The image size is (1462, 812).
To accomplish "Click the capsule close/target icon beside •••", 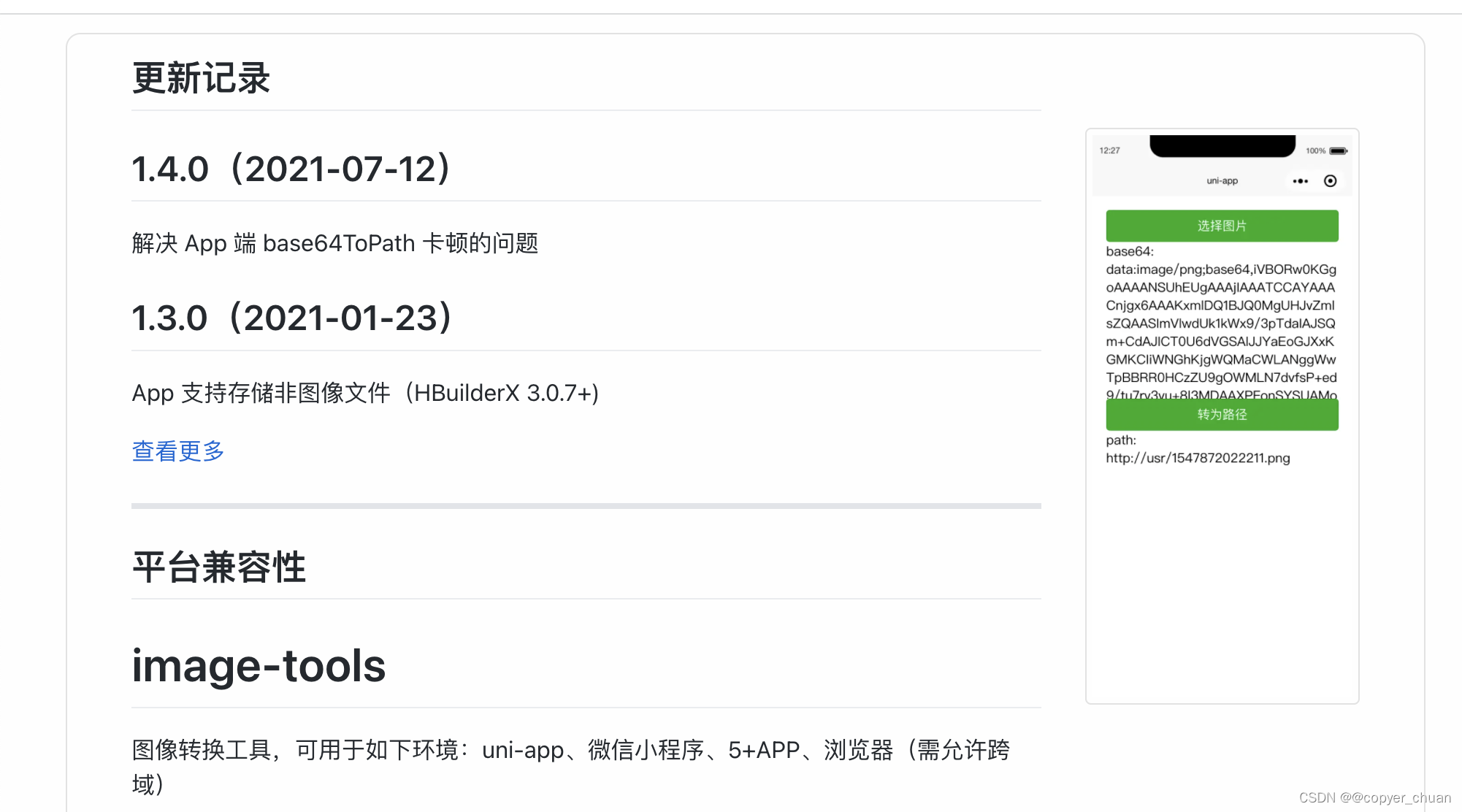I will [1331, 180].
